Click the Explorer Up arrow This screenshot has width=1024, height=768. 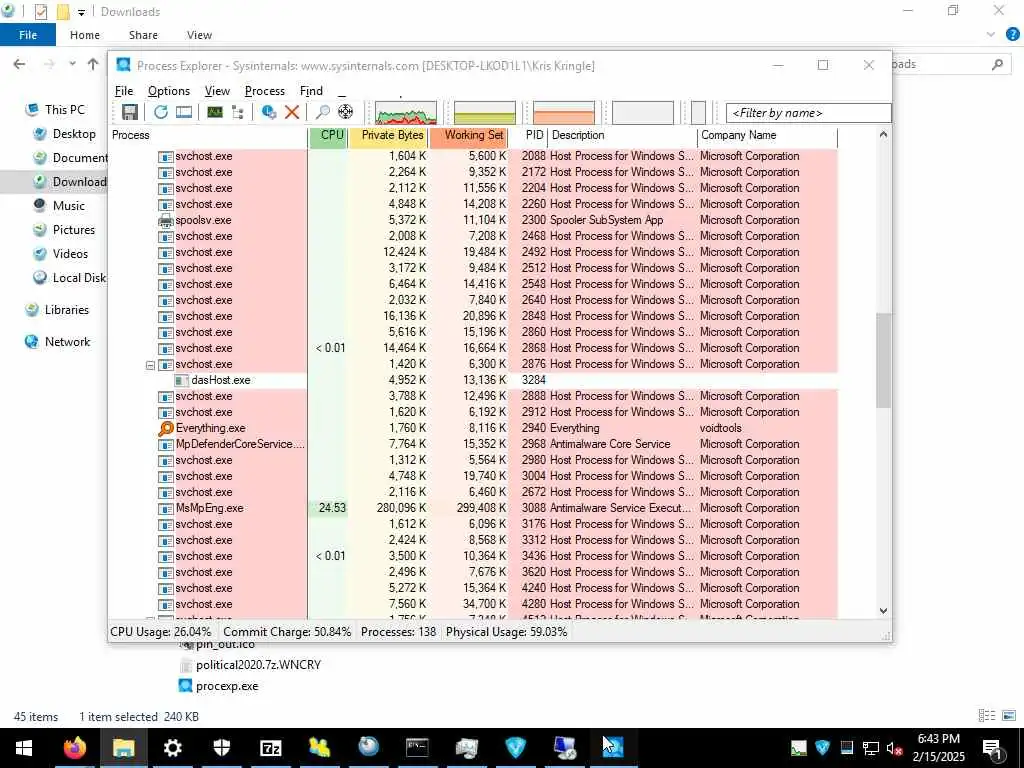click(93, 64)
